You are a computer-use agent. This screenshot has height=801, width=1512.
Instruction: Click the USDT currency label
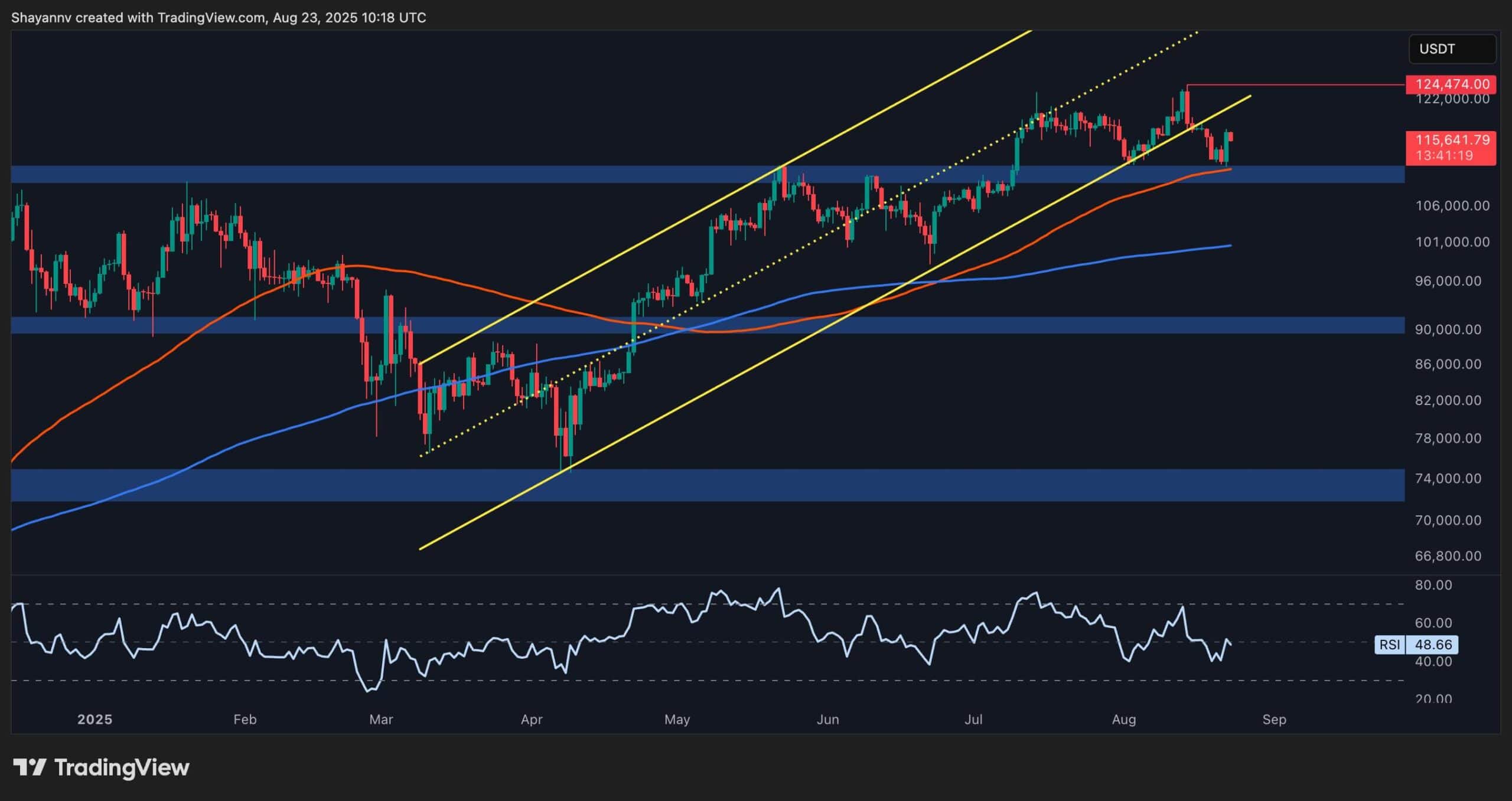click(x=1452, y=49)
